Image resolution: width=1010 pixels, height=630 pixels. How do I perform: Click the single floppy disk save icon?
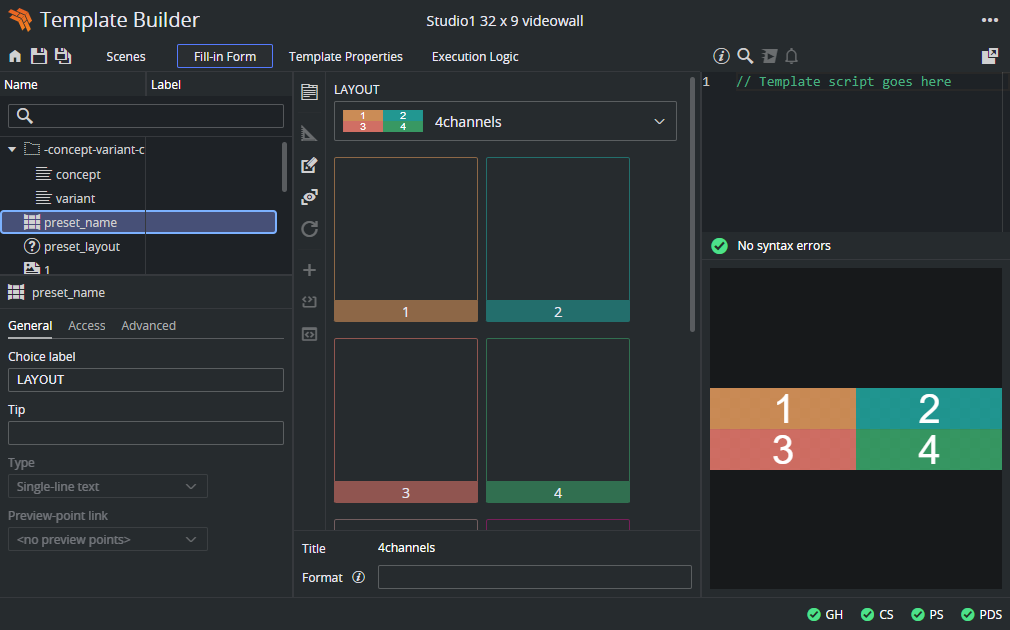(x=38, y=57)
